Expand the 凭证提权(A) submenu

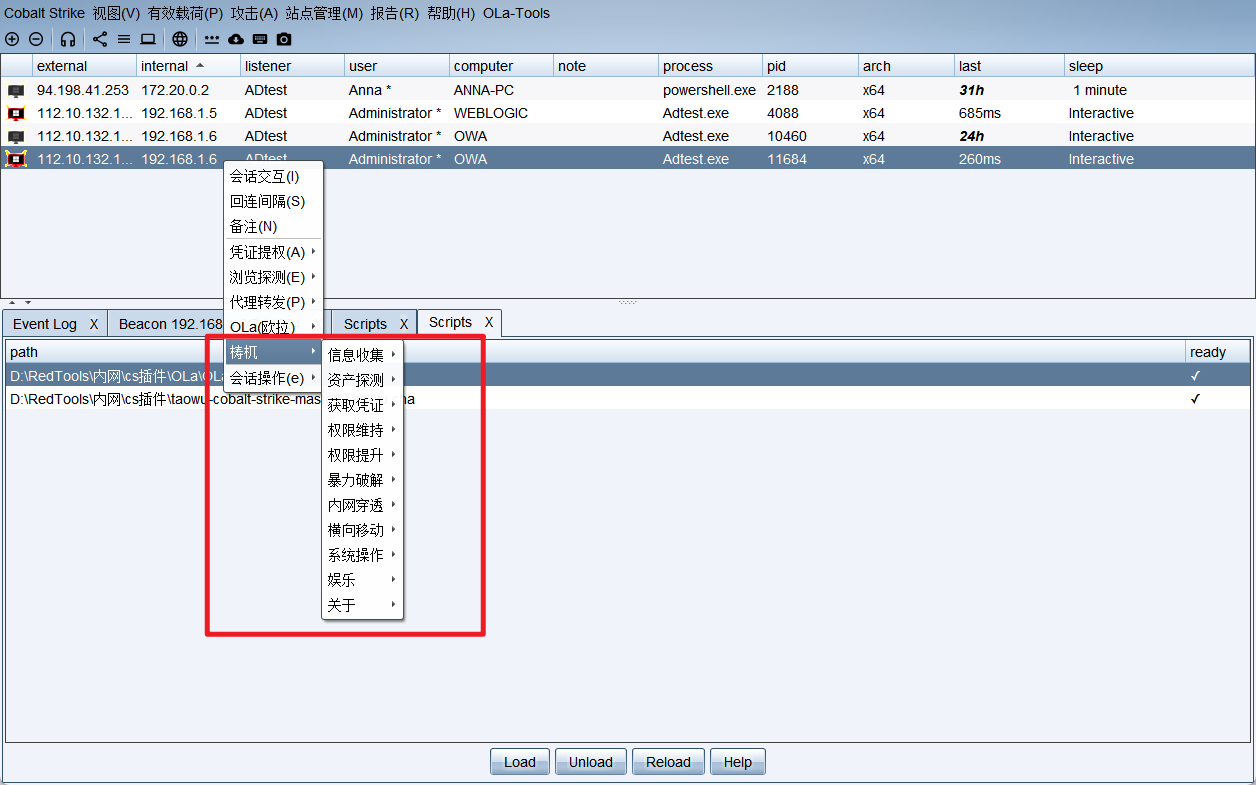273,252
